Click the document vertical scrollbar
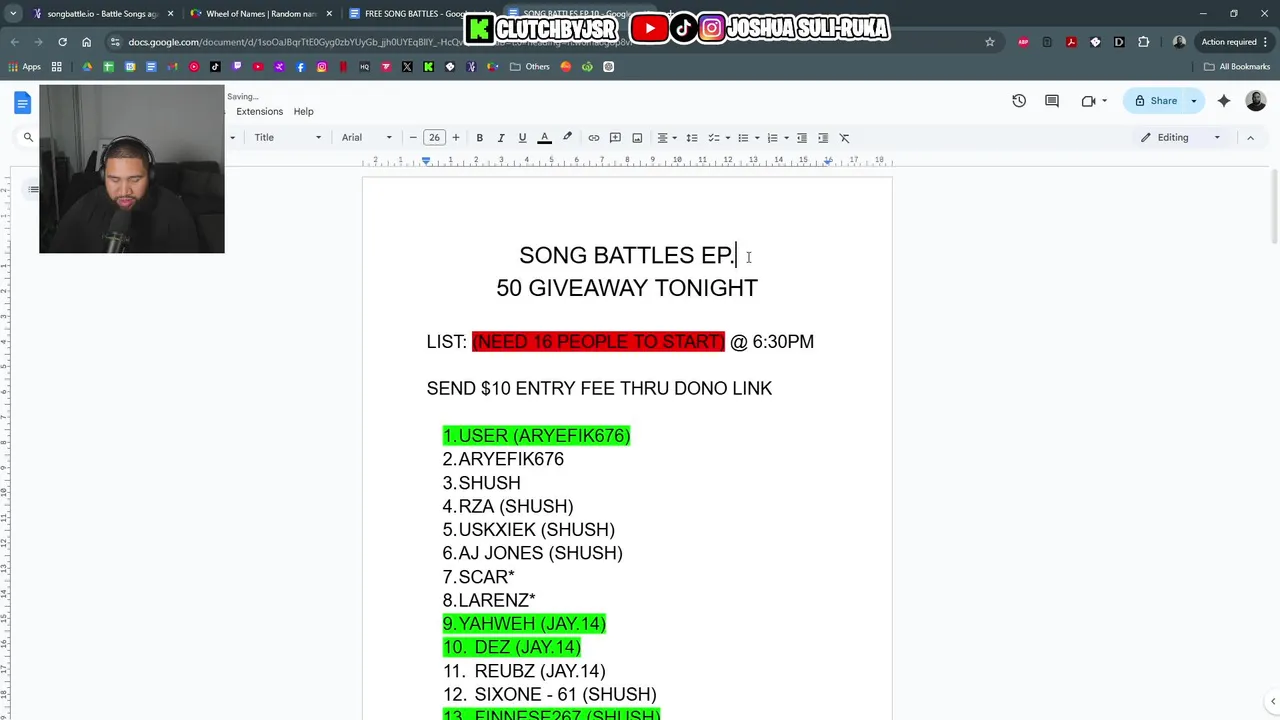 pyautogui.click(x=1273, y=205)
